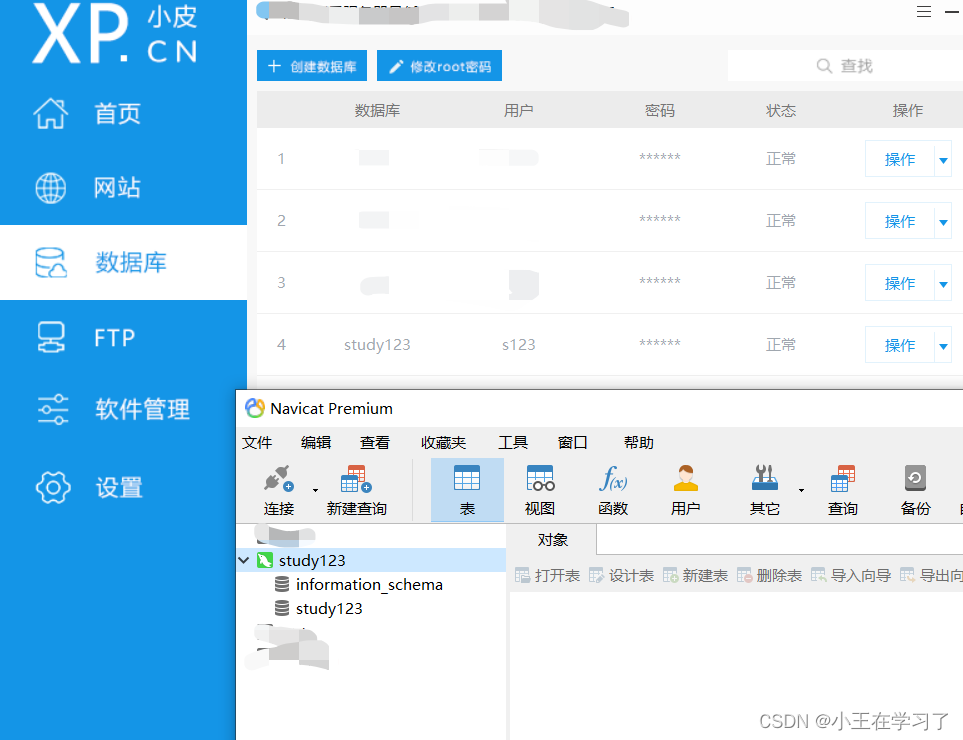963x740 pixels.
Task: Switch to 视图 (Views) icon
Action: tap(539, 489)
